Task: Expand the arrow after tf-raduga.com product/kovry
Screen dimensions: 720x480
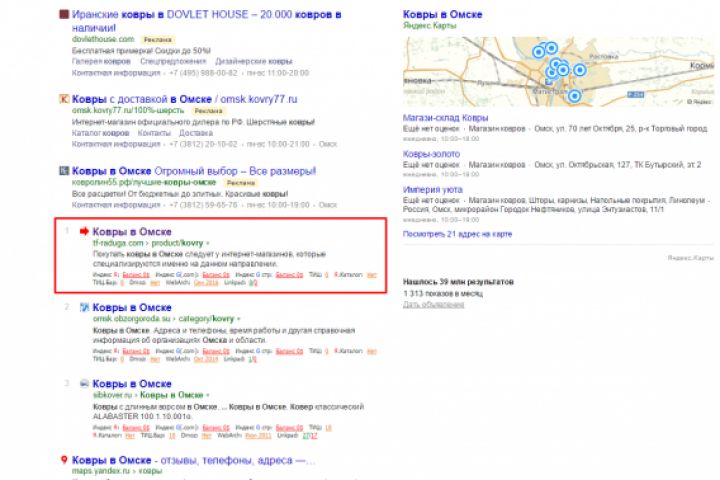Action: point(208,243)
